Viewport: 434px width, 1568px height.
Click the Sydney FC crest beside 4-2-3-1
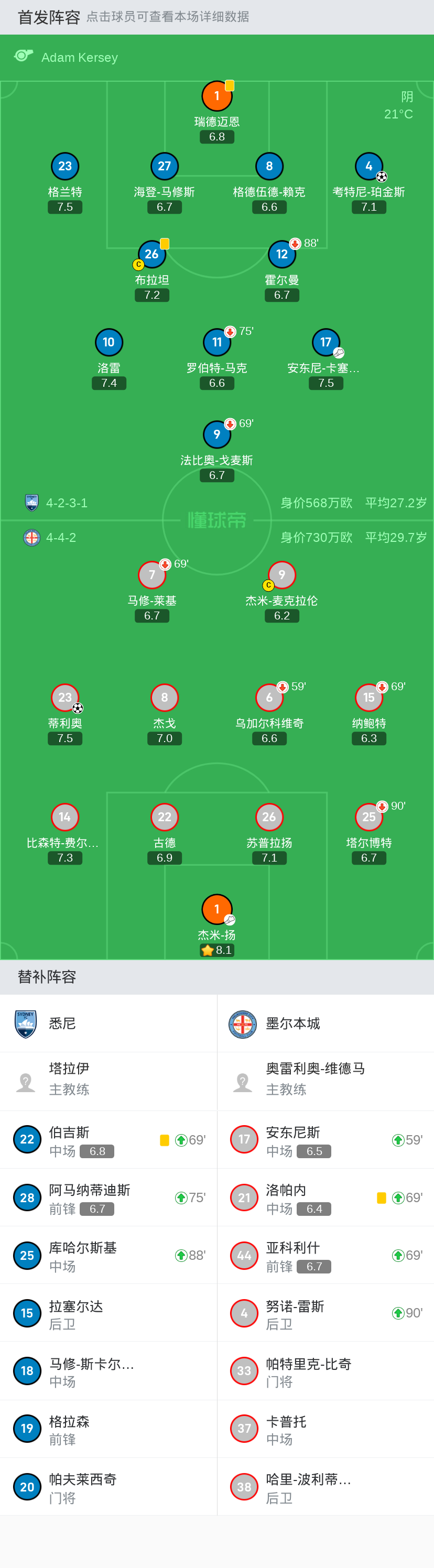(31, 503)
